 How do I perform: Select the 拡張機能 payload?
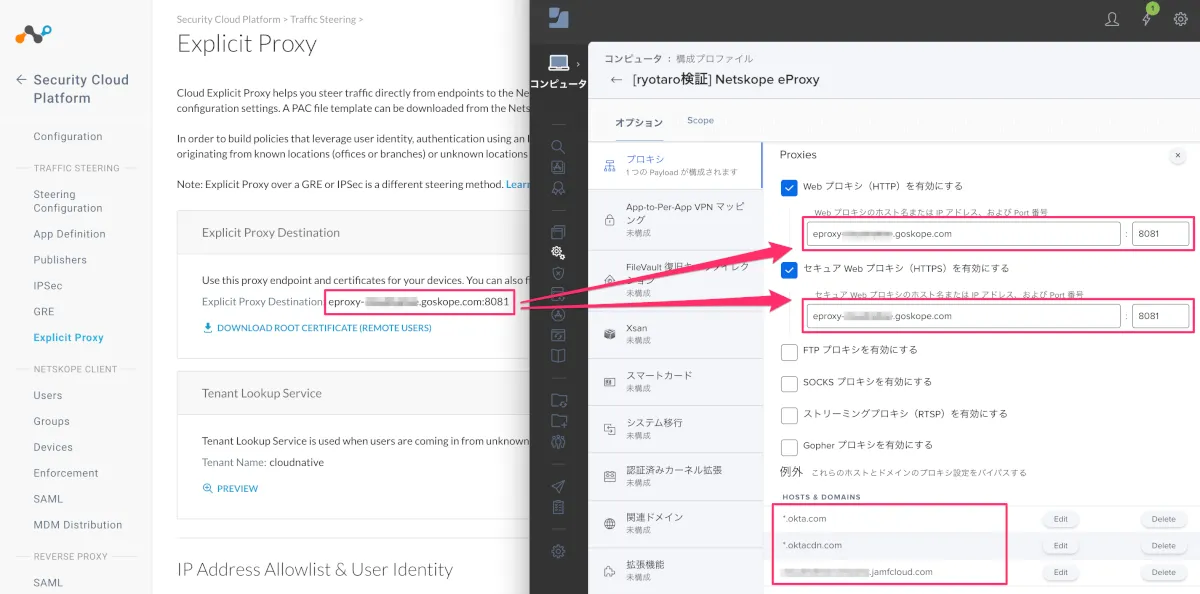tap(675, 570)
